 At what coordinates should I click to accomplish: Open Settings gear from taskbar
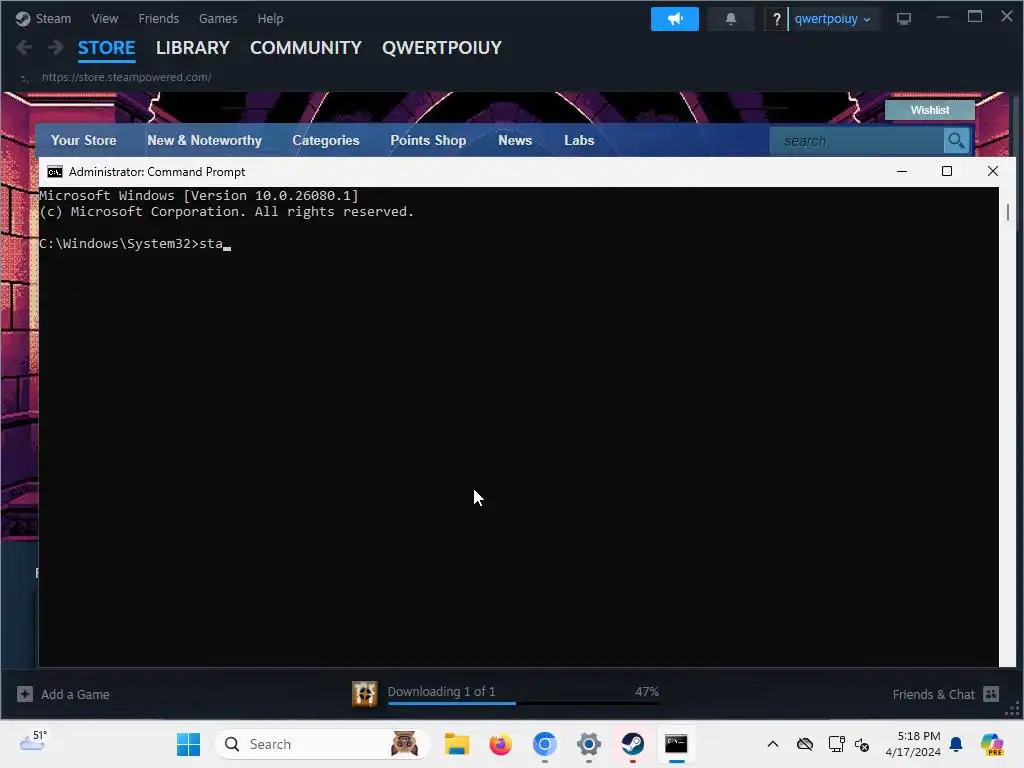point(588,744)
